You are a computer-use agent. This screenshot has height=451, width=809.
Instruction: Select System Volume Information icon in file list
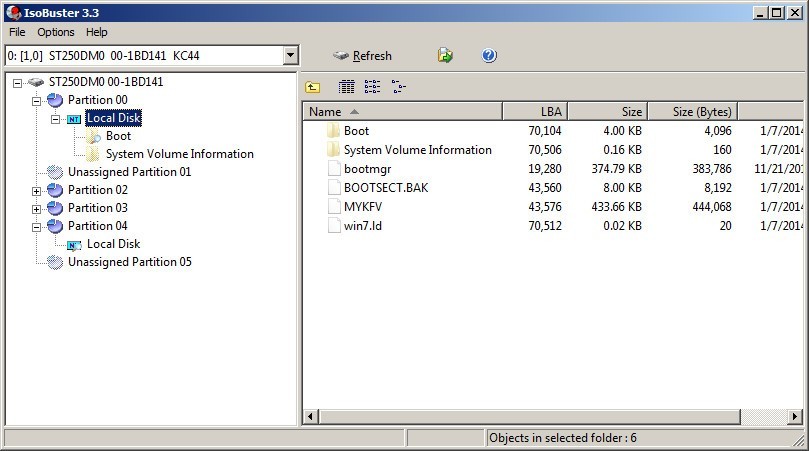point(333,150)
